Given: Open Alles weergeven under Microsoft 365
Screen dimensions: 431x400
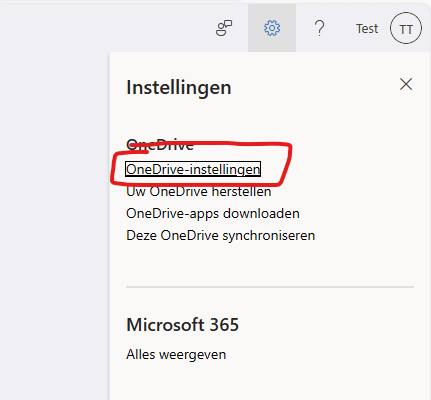Looking at the screenshot, I should [176, 354].
